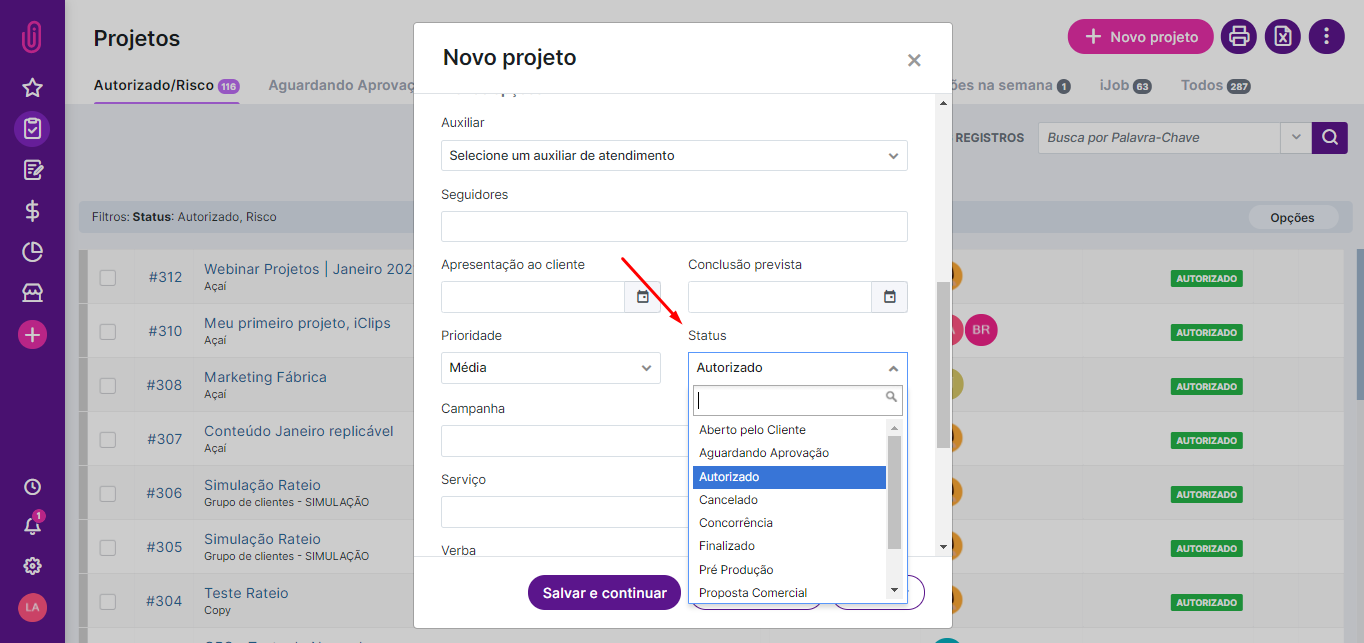Open favorites star in sidebar
Screen dimensions: 1364x643
pos(32,88)
